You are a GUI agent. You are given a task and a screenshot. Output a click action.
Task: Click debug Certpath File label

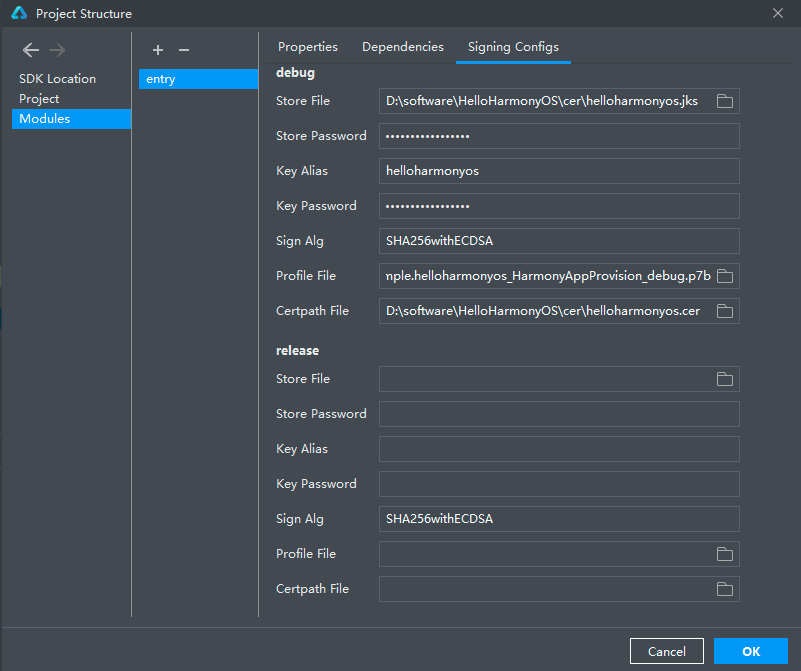pos(312,311)
